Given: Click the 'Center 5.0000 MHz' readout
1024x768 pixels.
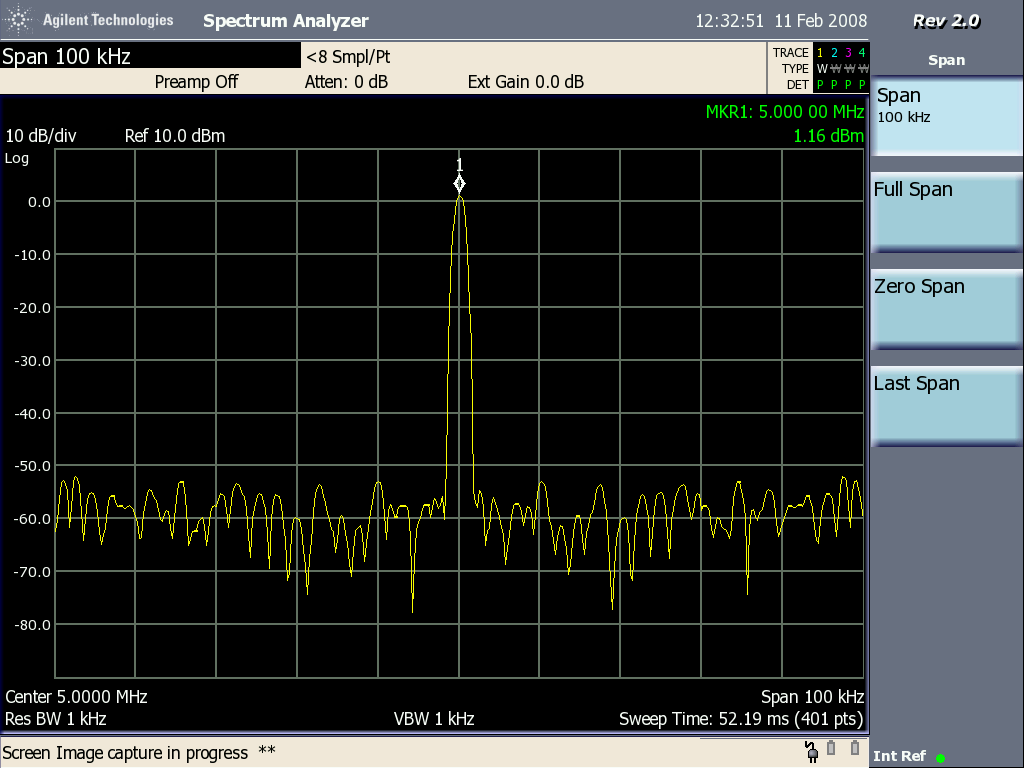Looking at the screenshot, I should pos(76,697).
